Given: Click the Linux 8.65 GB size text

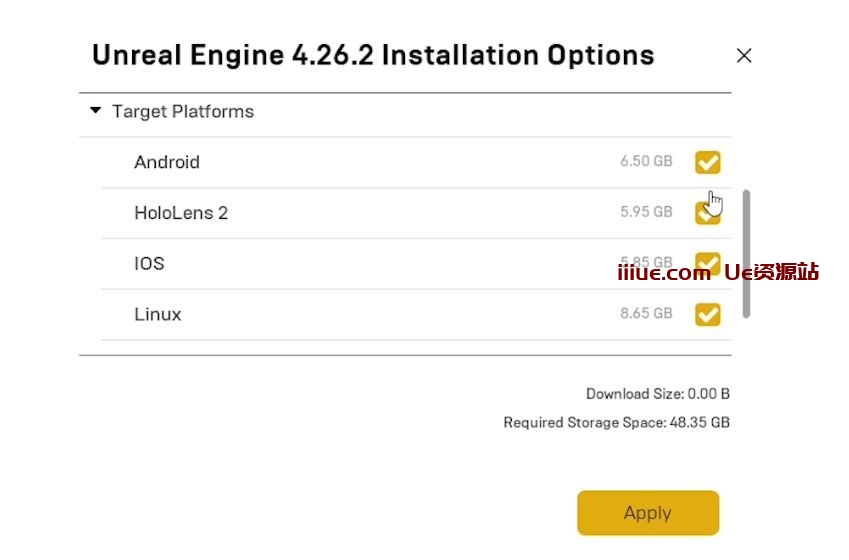Looking at the screenshot, I should (x=646, y=314).
